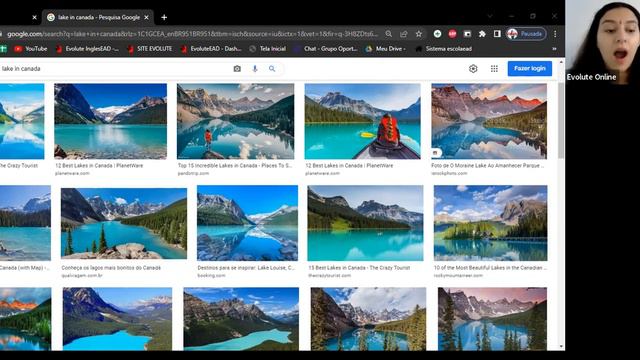
Task: Open Lake Louise booking.com image thumbnail
Action: [247, 223]
